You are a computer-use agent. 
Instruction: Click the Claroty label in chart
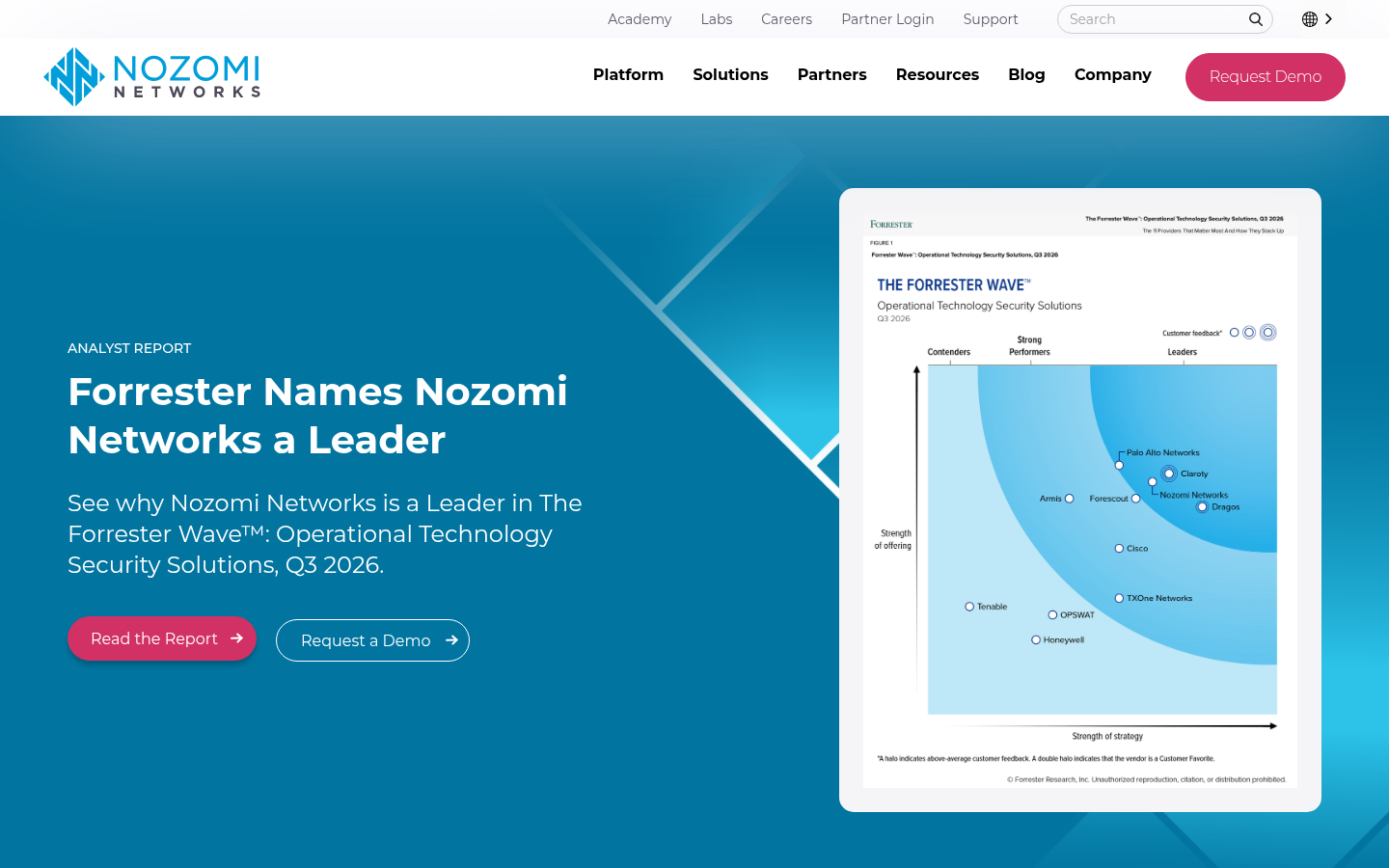click(x=1194, y=474)
